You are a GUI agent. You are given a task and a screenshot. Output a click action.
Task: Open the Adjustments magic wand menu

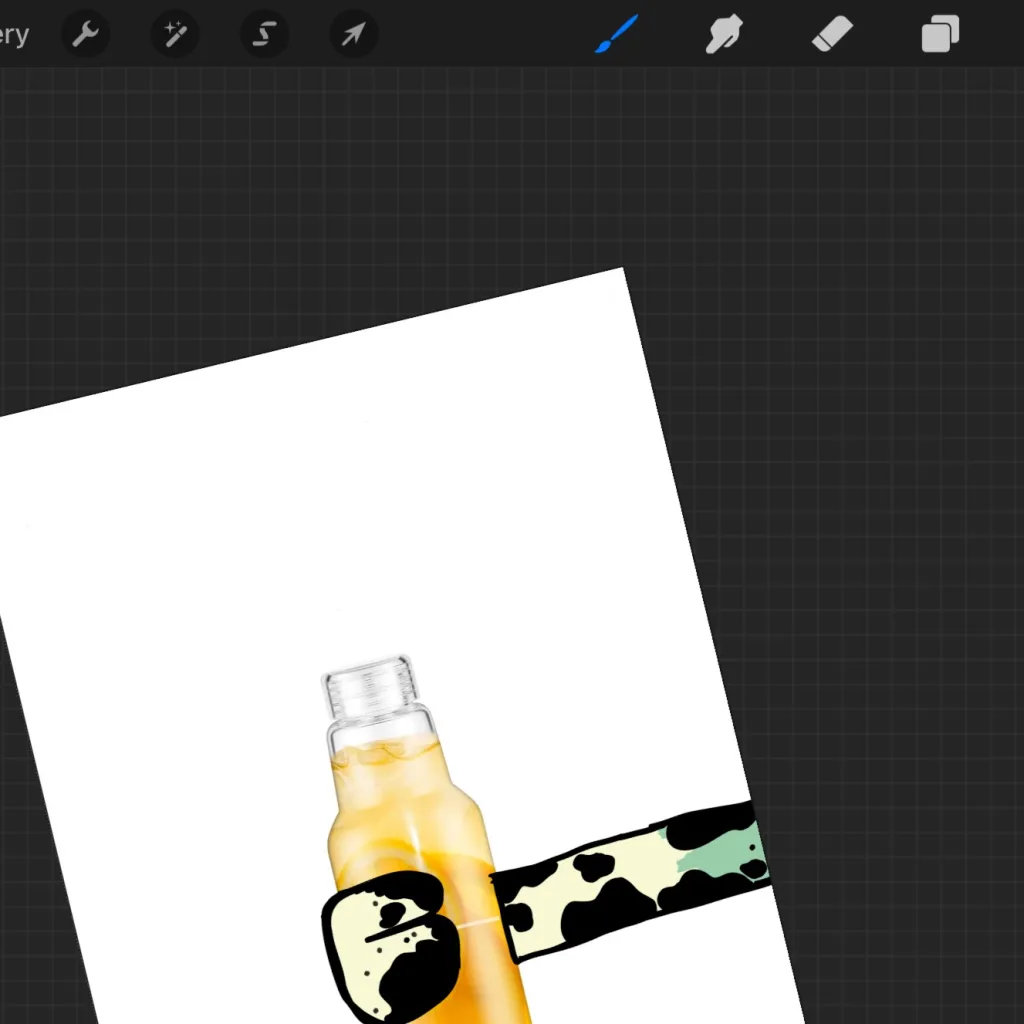[175, 34]
